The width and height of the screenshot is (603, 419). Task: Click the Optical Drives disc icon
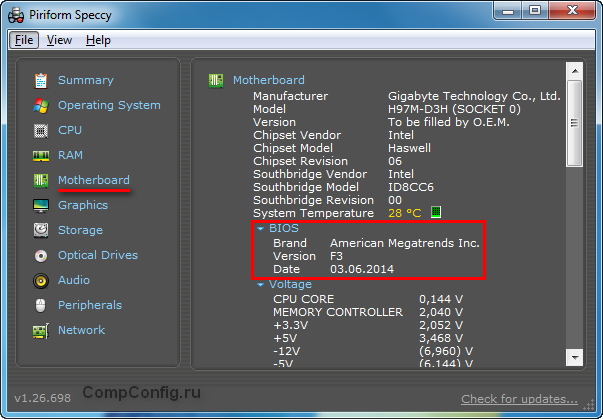click(41, 256)
